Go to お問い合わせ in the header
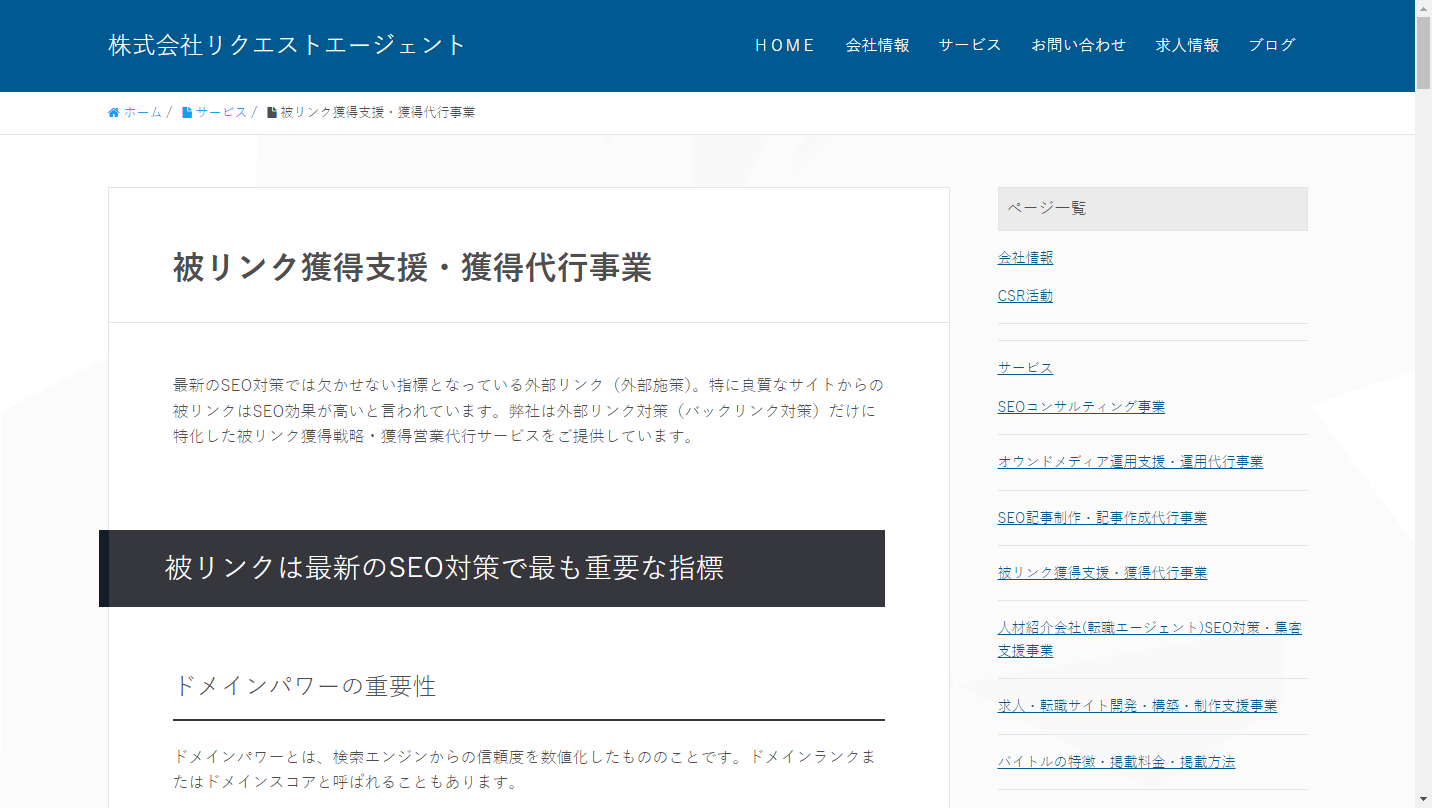 tap(1079, 45)
